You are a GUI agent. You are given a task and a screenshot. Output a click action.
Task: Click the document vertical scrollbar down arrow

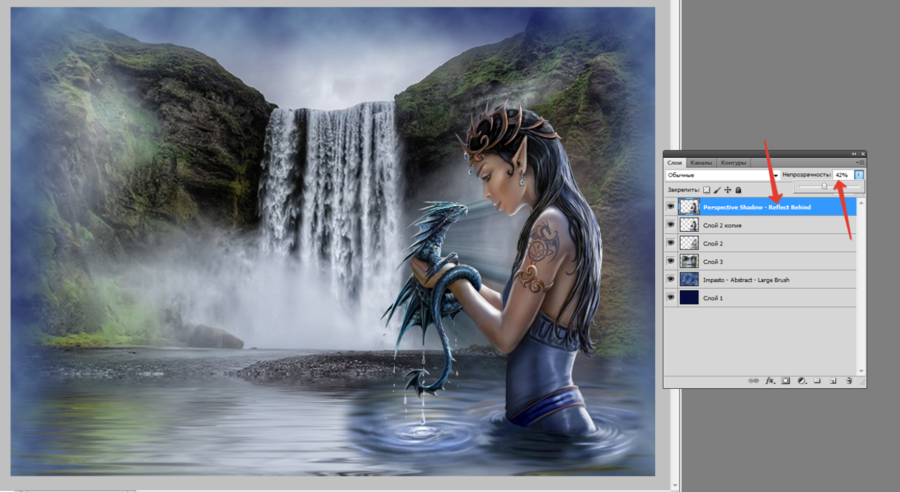pyautogui.click(x=675, y=487)
